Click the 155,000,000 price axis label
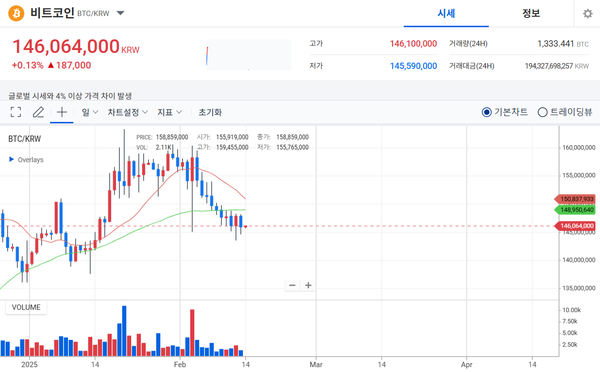 pos(579,175)
